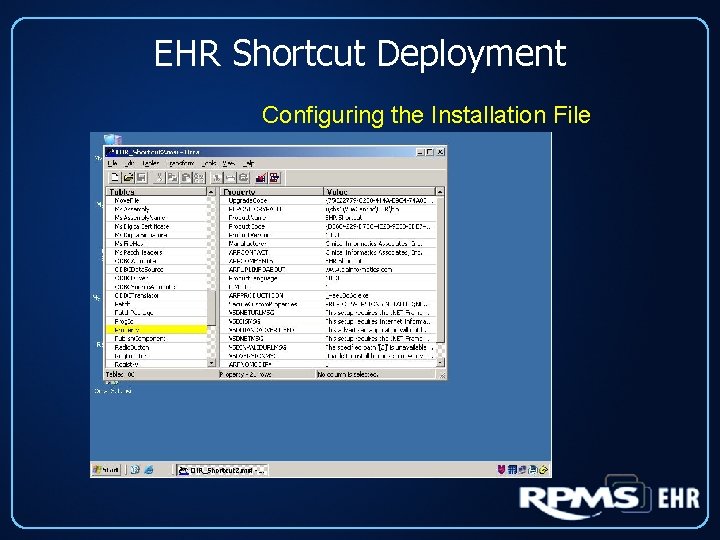This screenshot has height=540, width=720.
Task: Click the Value column header
Action: [379, 191]
